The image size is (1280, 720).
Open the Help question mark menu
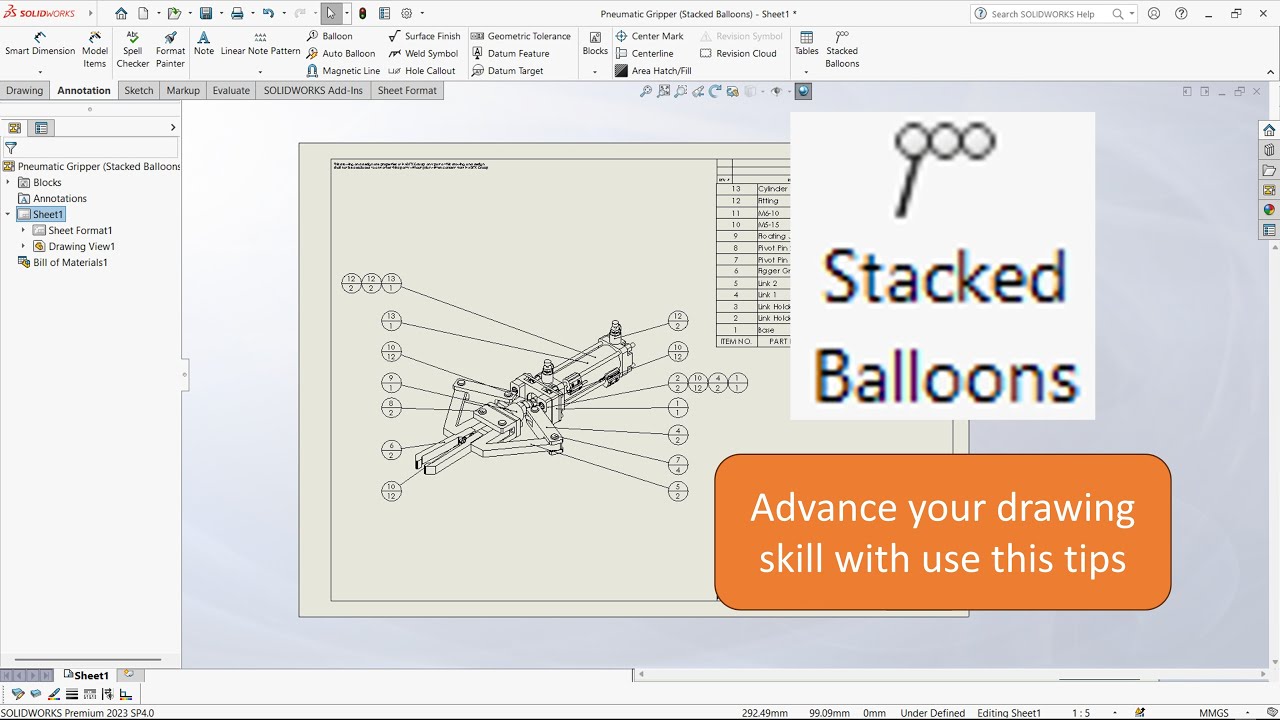point(1182,14)
